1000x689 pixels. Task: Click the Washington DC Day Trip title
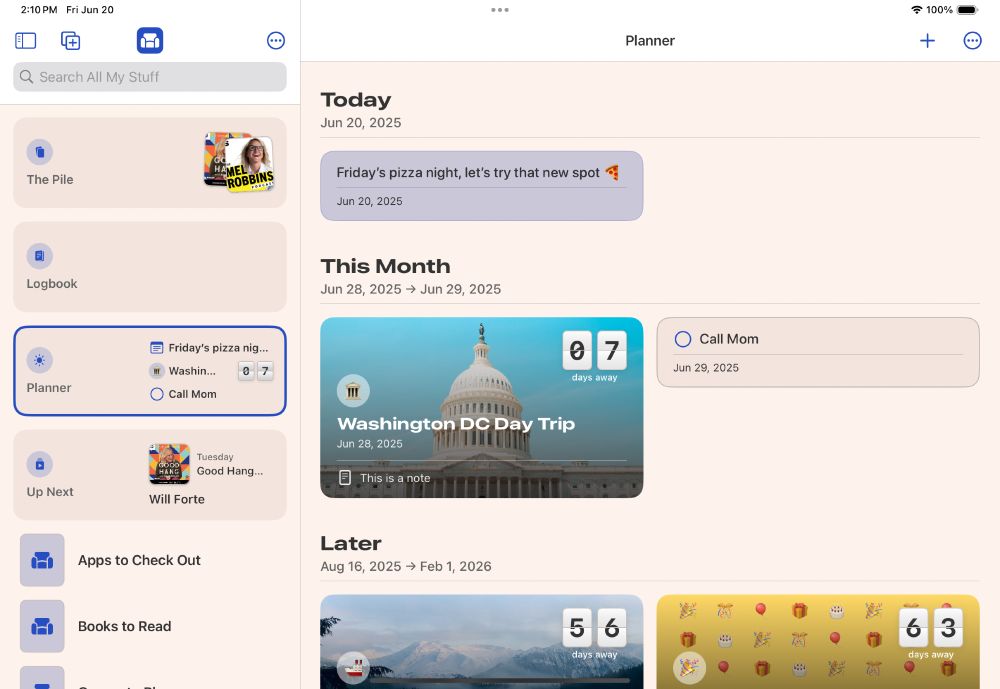(x=456, y=424)
